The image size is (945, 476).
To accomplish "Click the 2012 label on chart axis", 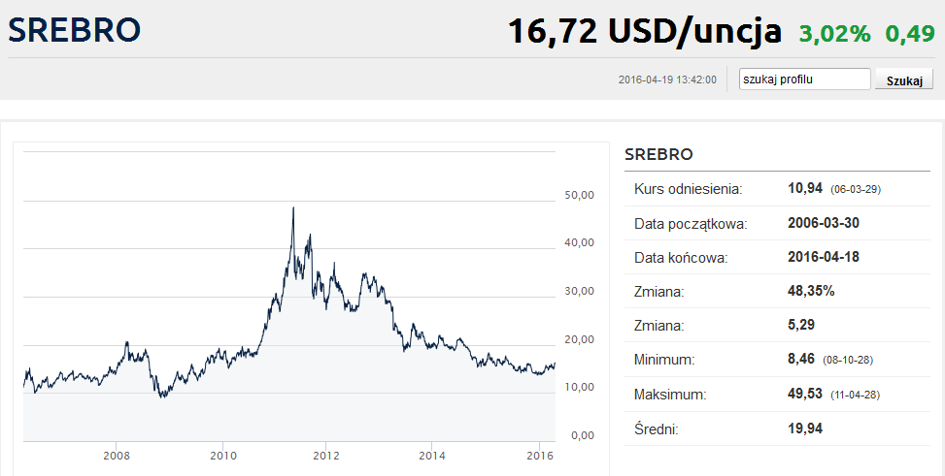I will pyautogui.click(x=326, y=456).
